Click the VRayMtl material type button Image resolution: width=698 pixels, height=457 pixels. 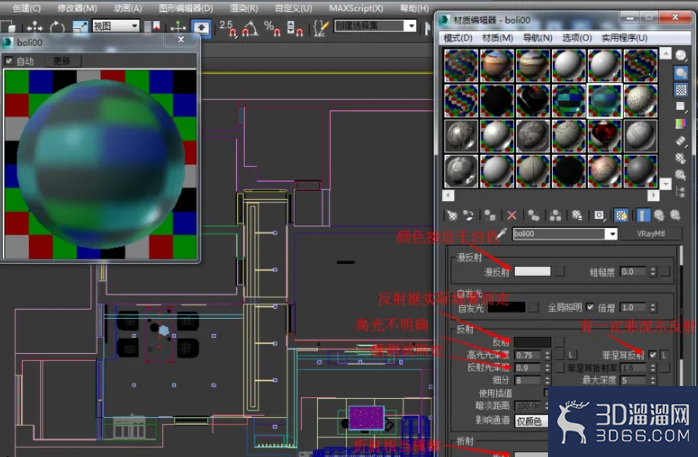(651, 234)
